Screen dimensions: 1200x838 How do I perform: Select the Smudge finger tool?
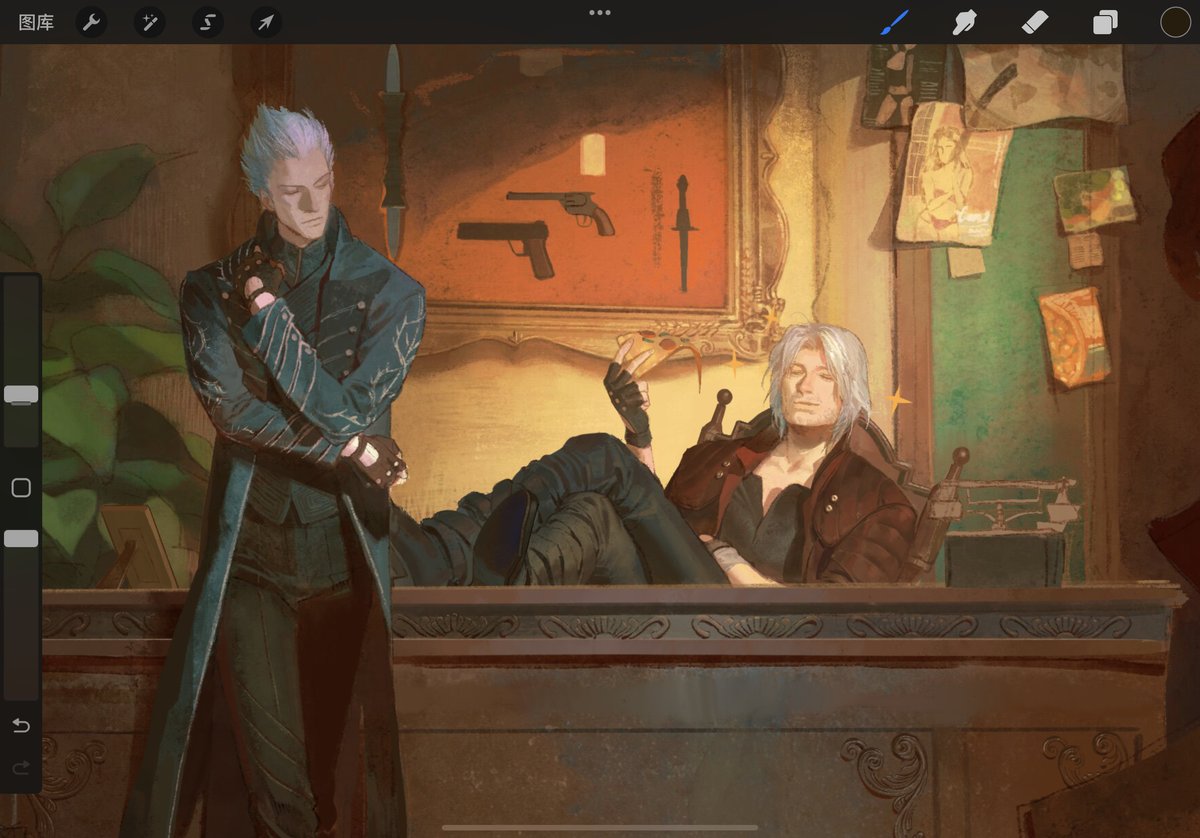964,22
